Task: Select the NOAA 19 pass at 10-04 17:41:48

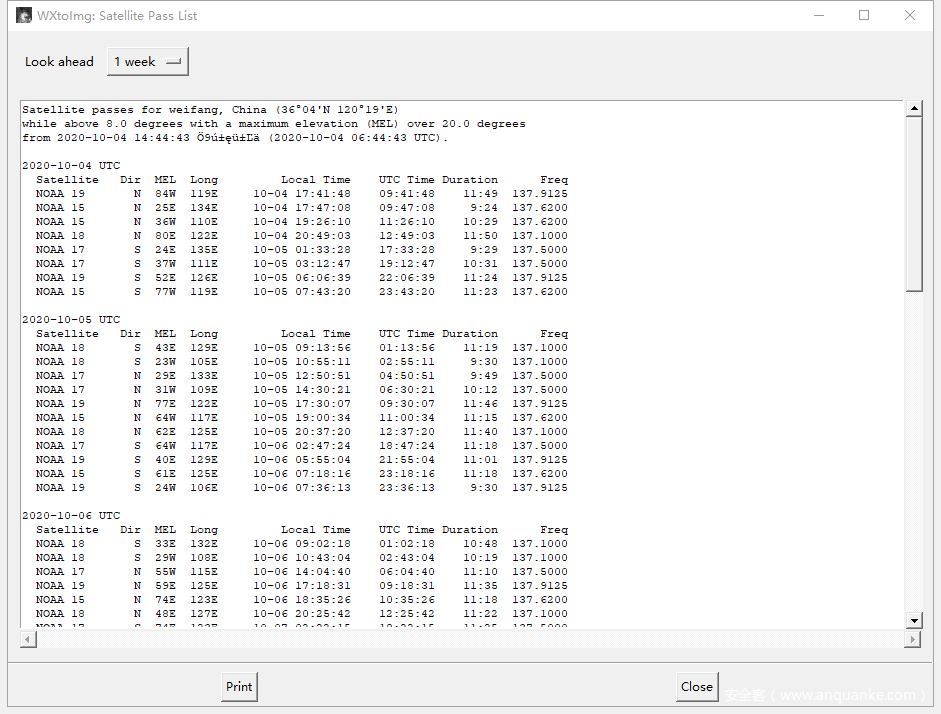Action: pos(300,194)
